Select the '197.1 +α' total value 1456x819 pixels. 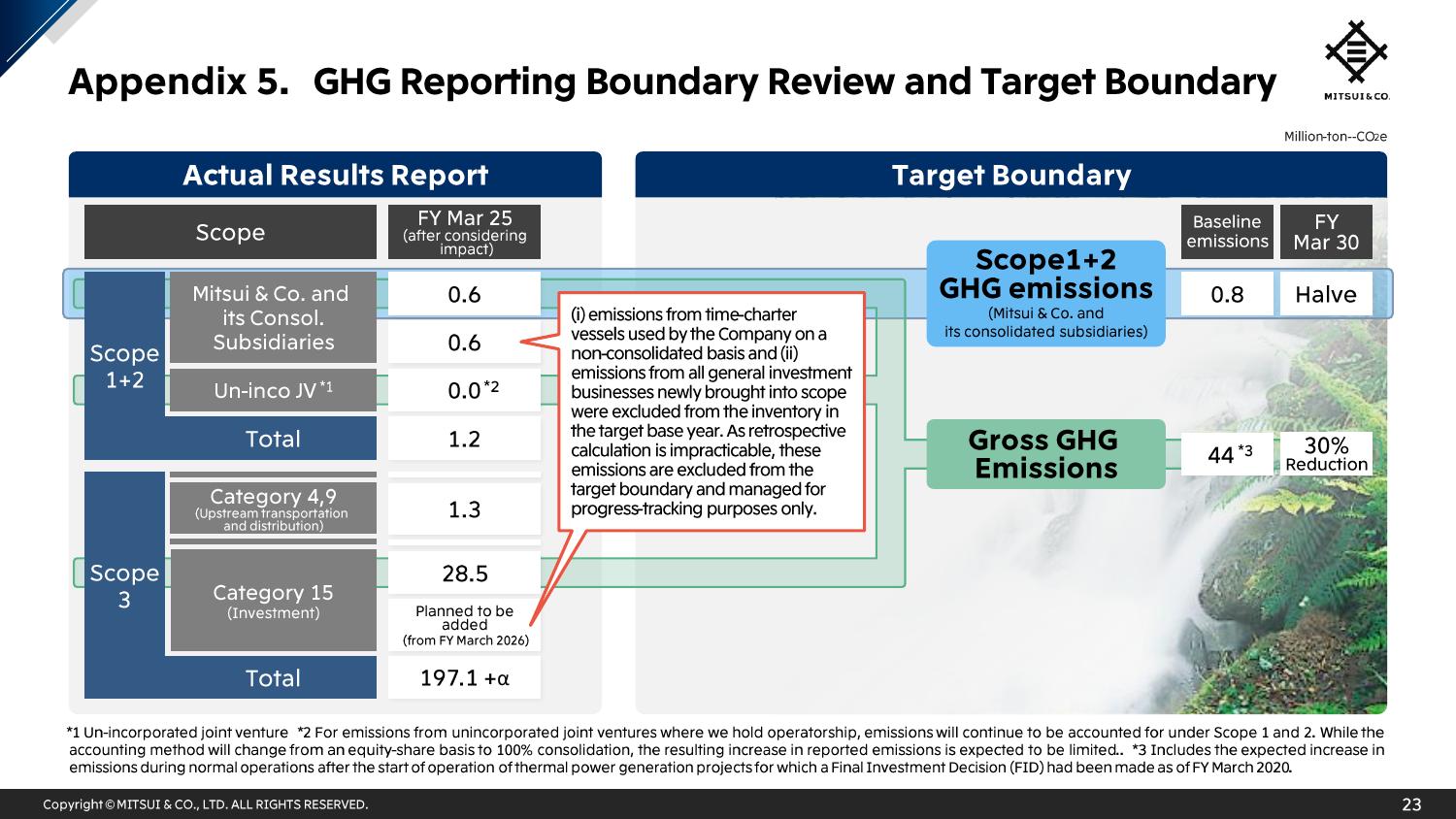(x=464, y=677)
